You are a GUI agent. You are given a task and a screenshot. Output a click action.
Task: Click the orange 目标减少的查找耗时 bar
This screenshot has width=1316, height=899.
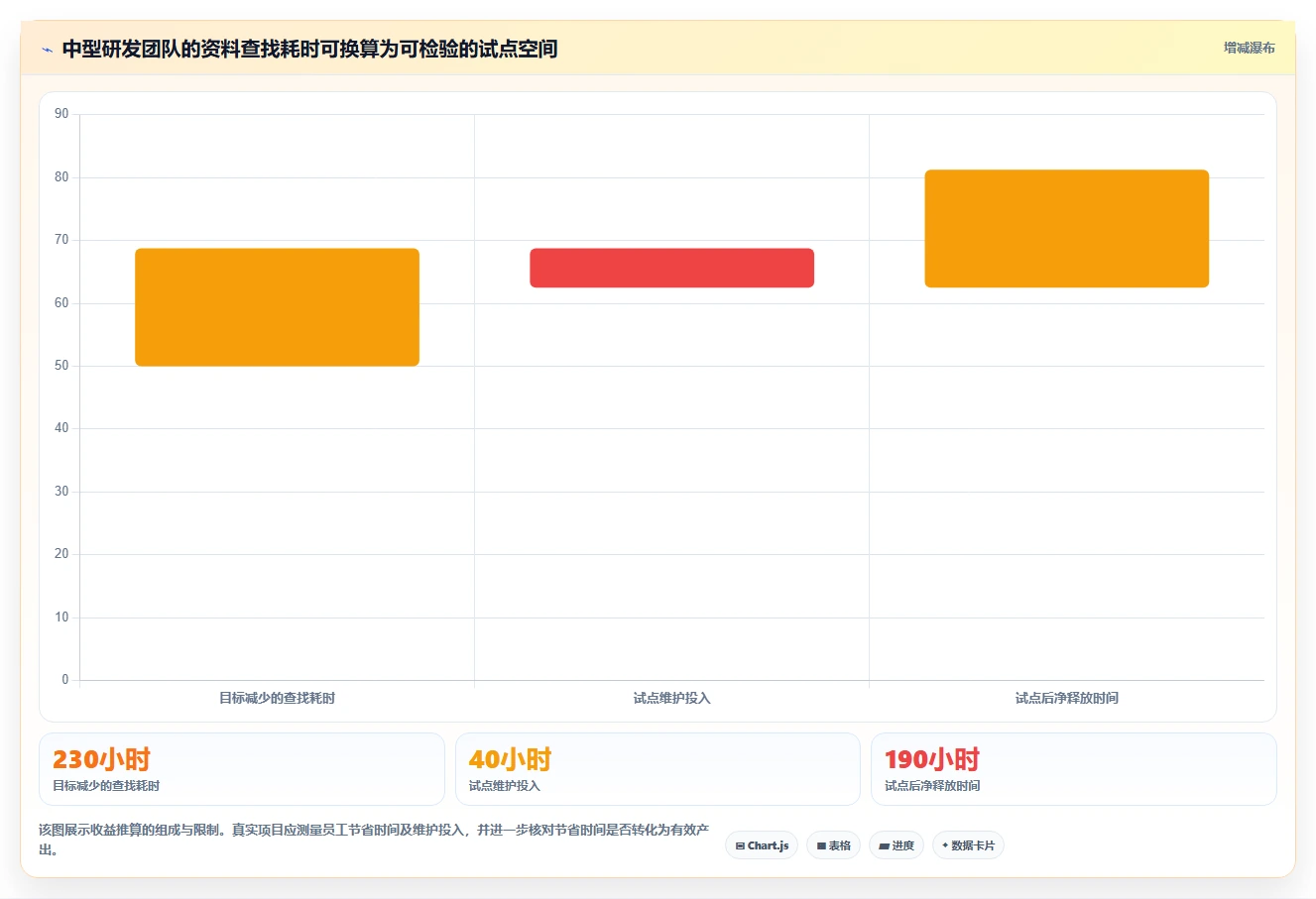pyautogui.click(x=278, y=307)
